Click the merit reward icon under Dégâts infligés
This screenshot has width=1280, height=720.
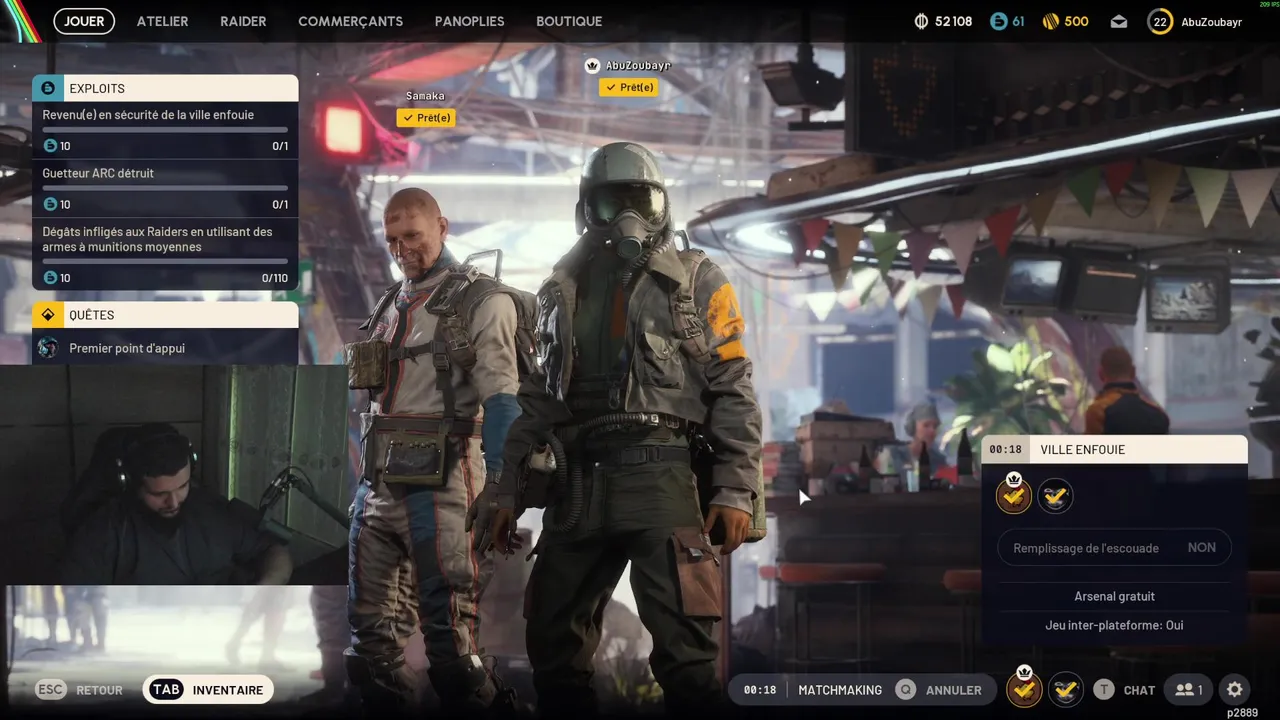pos(50,278)
